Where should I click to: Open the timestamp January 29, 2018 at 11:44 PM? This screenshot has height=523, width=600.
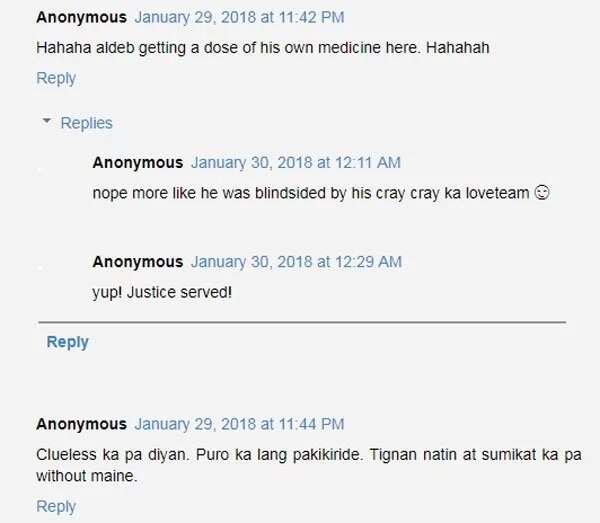pyautogui.click(x=240, y=424)
